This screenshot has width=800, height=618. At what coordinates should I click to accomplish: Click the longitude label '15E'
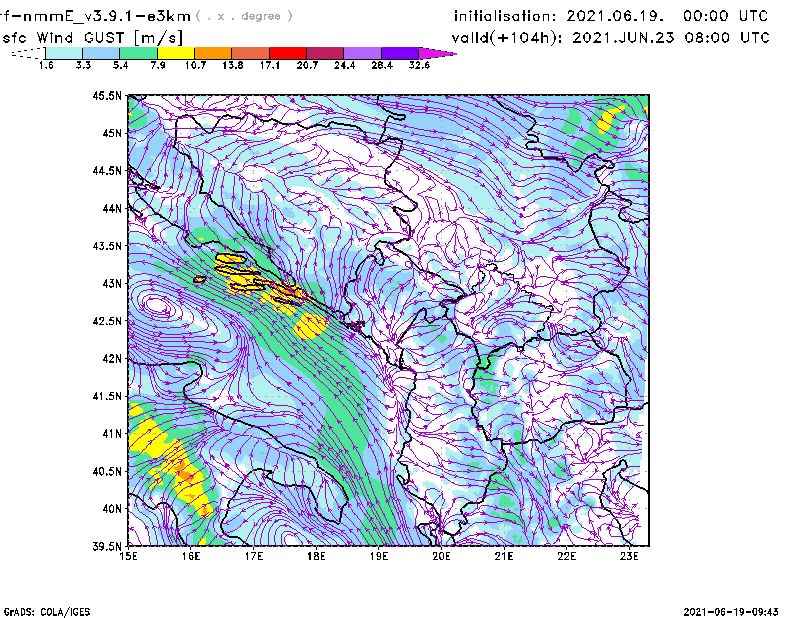point(128,556)
